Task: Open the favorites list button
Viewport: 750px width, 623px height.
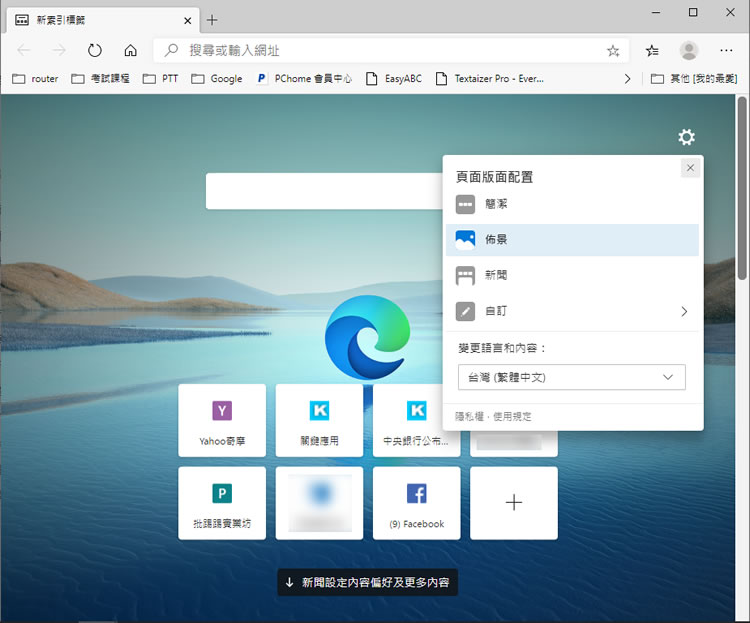Action: click(652, 50)
